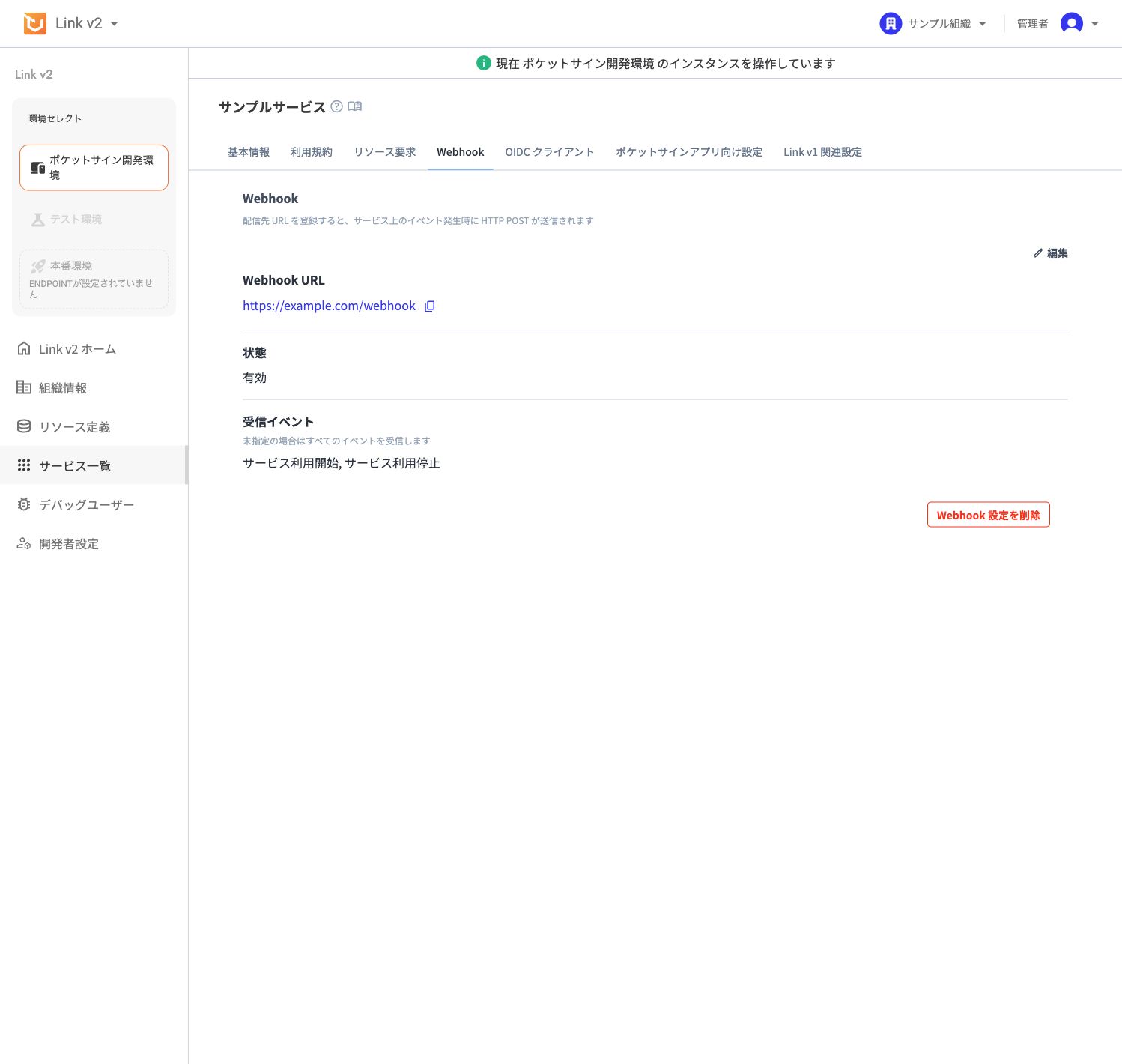
Task: Switch to the 利用規約 tab
Action: (312, 152)
